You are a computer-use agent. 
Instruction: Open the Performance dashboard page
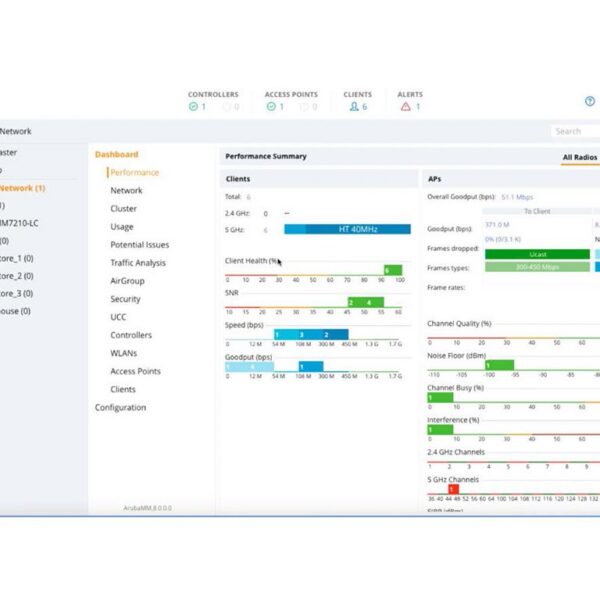[x=134, y=172]
